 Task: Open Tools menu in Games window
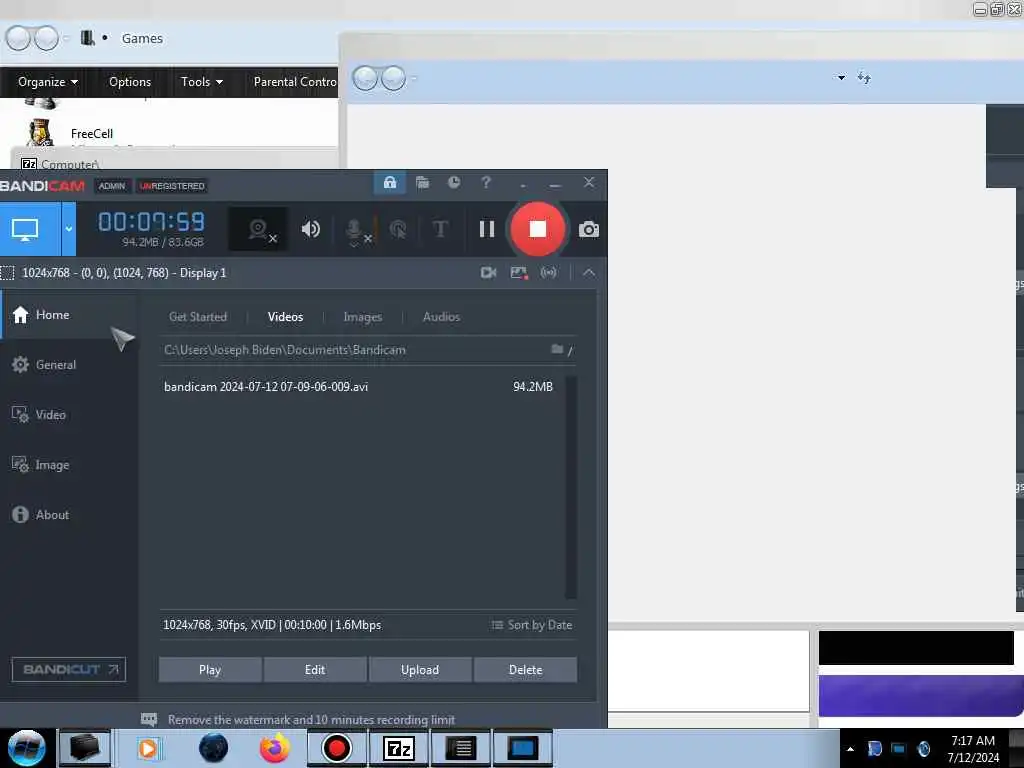tap(202, 82)
